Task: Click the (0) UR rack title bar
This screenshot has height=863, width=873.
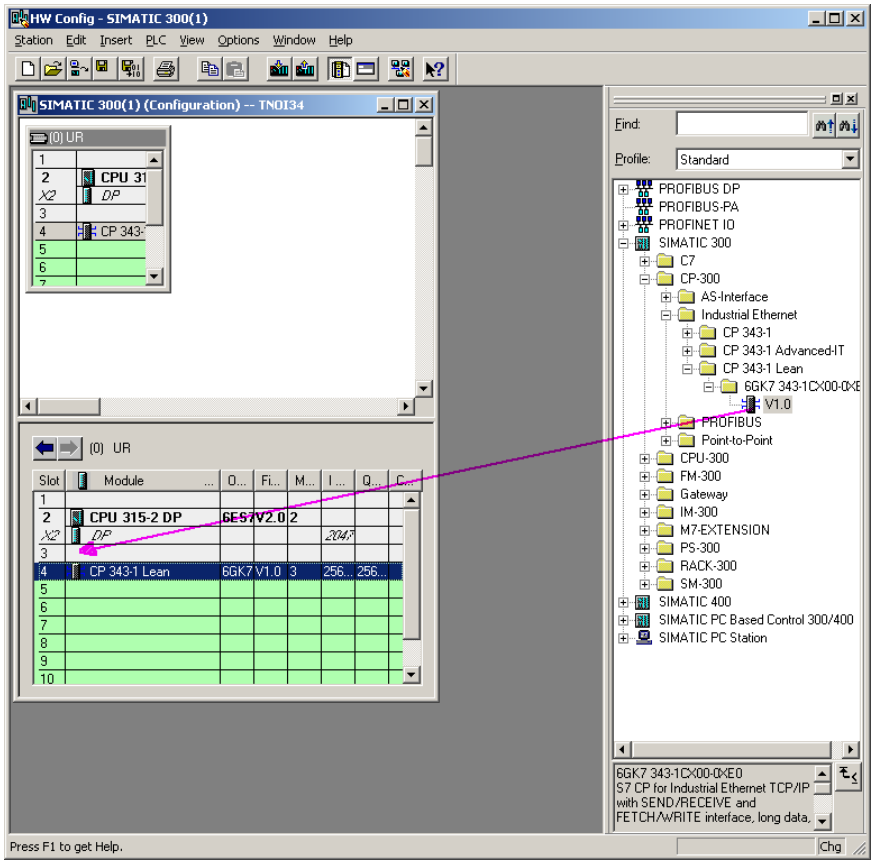Action: click(x=97, y=137)
